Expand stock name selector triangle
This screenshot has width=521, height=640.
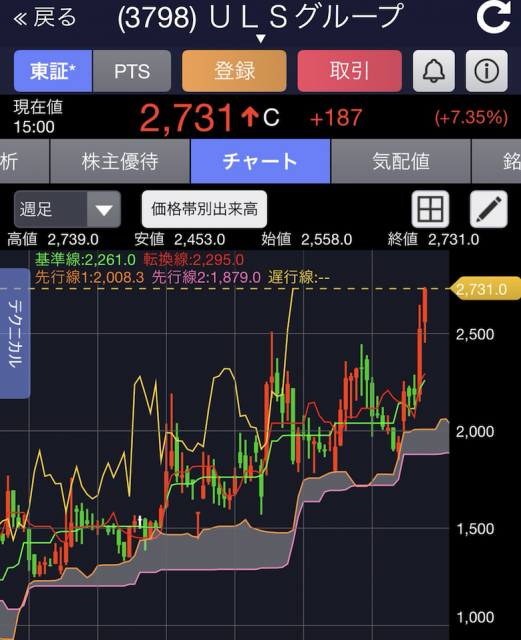(260, 39)
